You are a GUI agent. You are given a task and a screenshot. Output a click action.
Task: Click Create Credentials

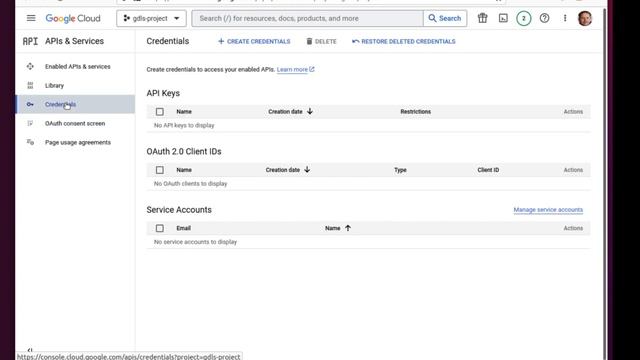(x=254, y=42)
